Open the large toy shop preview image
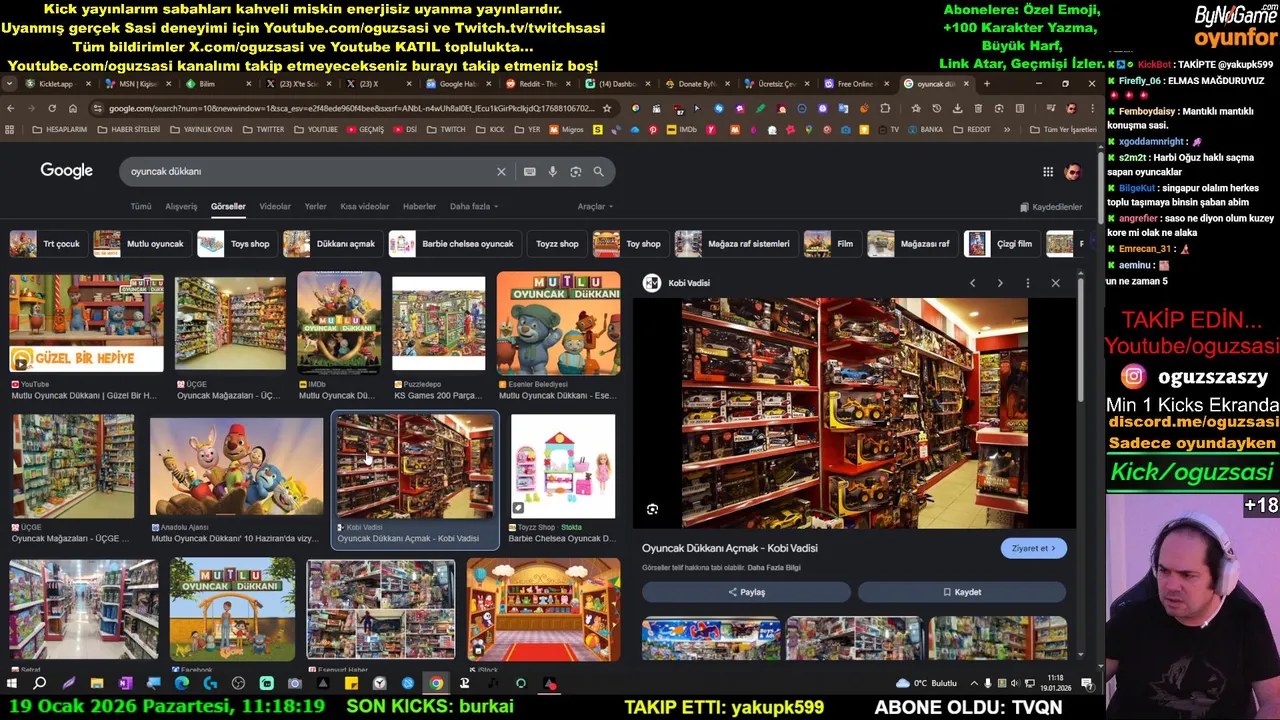Viewport: 1280px width, 720px height. (x=854, y=412)
